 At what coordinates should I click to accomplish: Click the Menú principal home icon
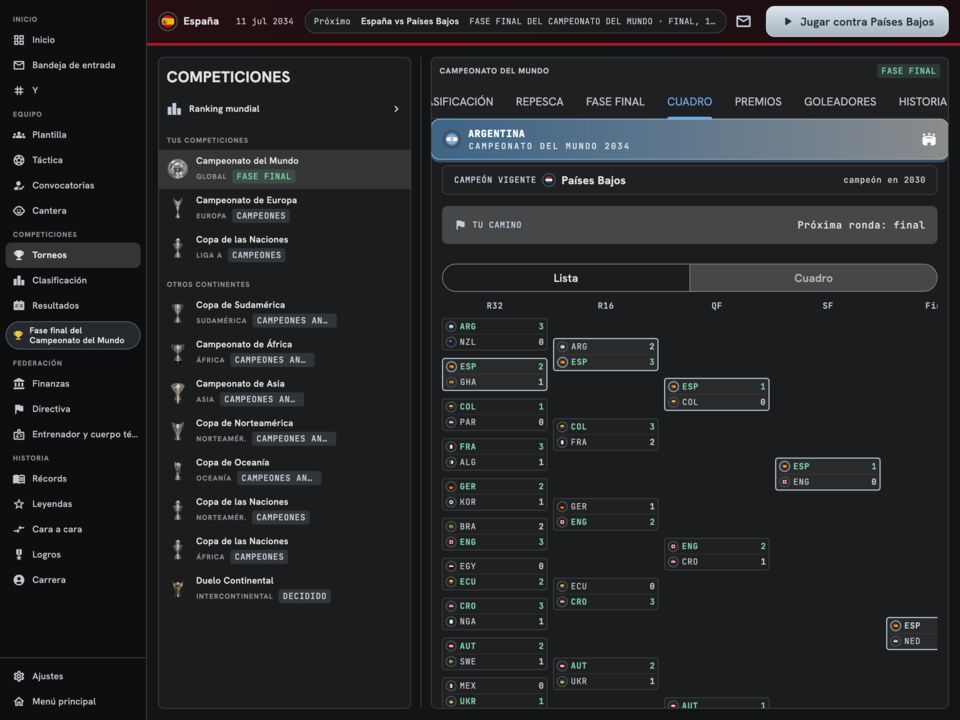click(x=19, y=702)
